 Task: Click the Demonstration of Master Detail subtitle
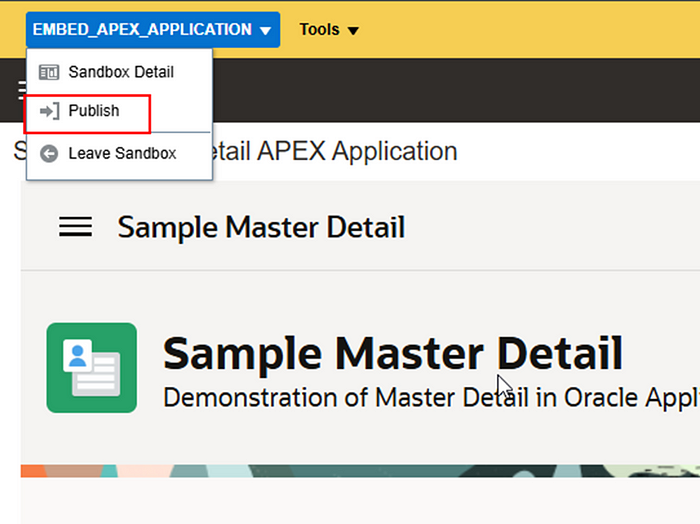431,397
